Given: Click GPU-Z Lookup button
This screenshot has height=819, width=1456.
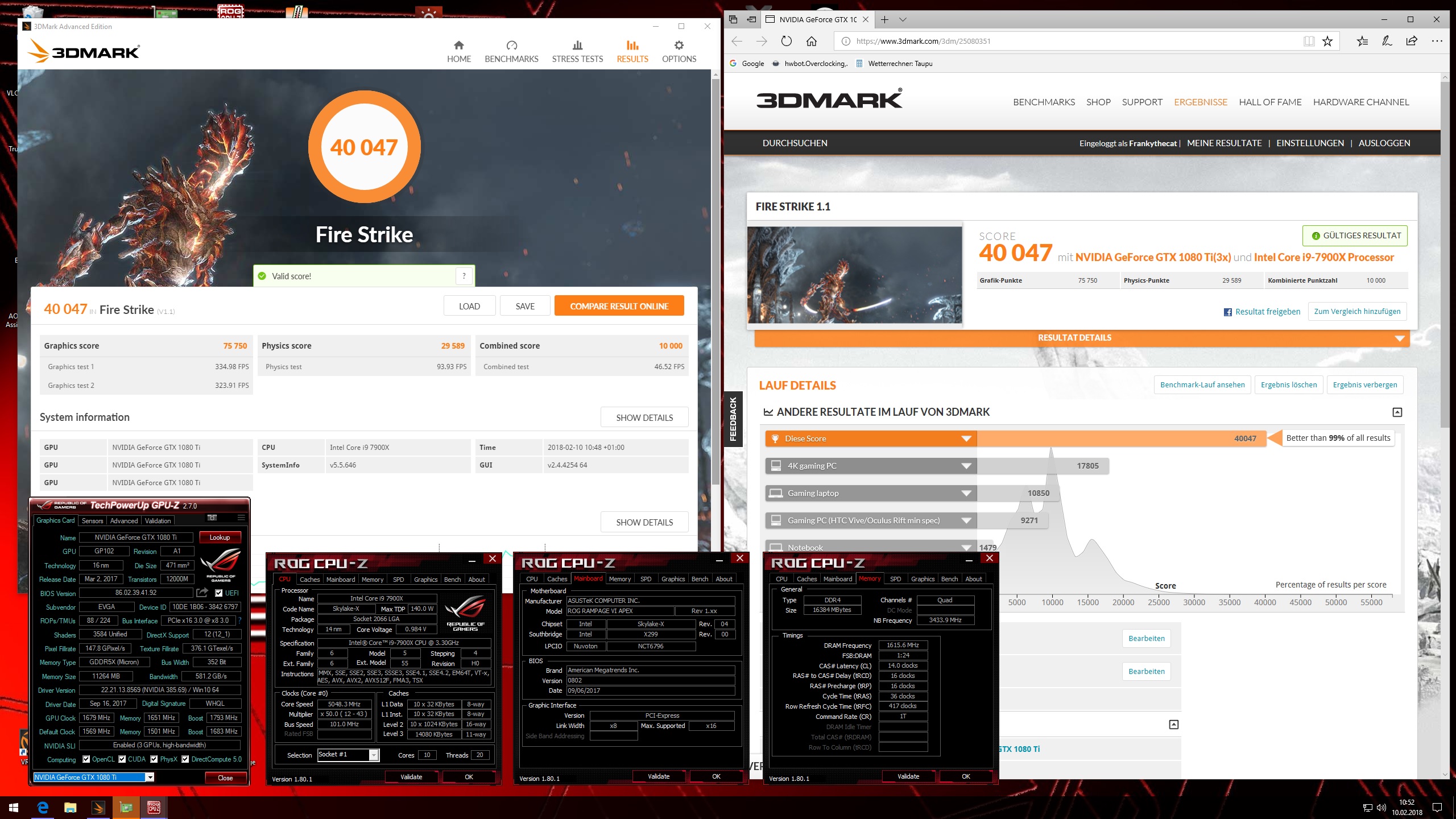Looking at the screenshot, I should click(x=220, y=537).
